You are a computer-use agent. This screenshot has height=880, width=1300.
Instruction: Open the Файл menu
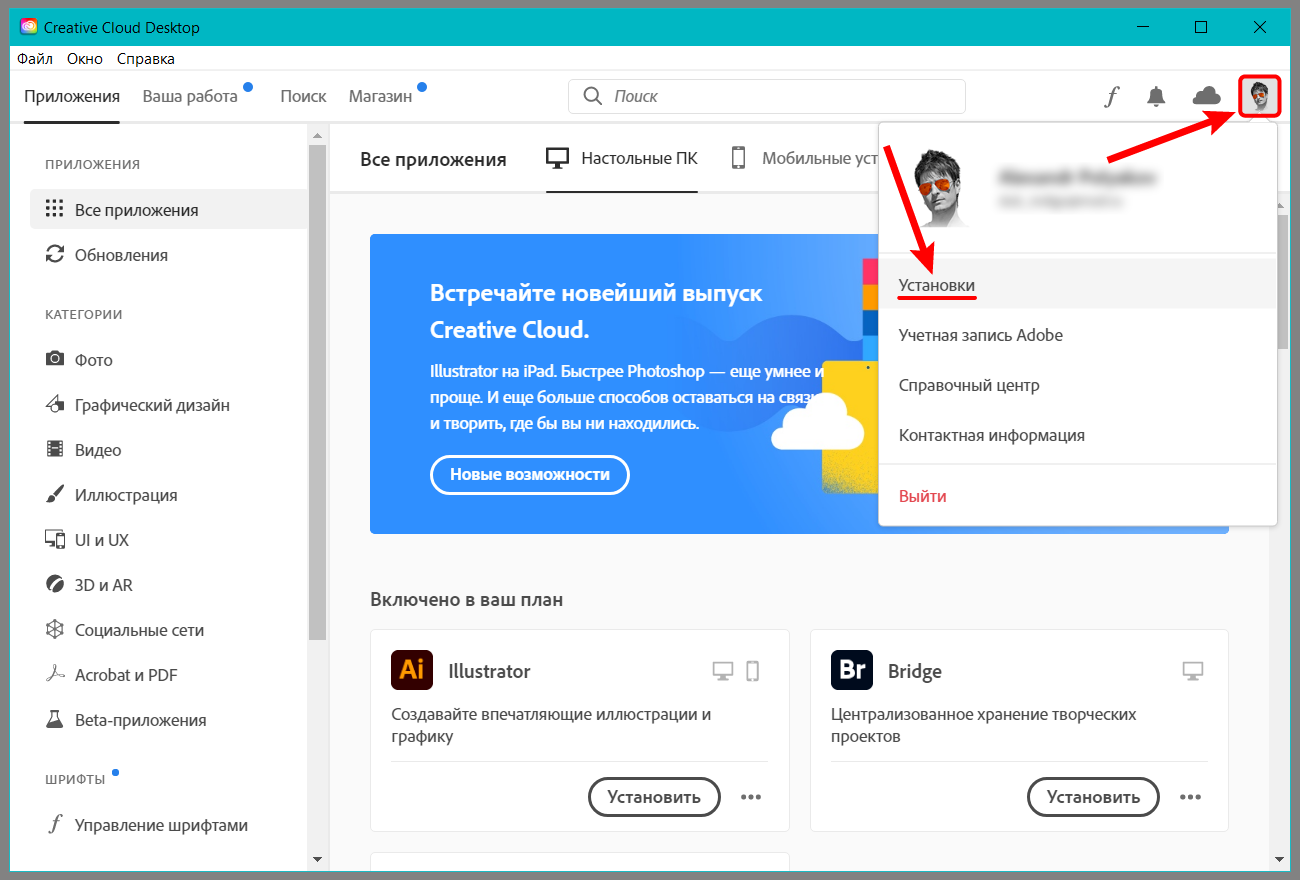coord(35,59)
